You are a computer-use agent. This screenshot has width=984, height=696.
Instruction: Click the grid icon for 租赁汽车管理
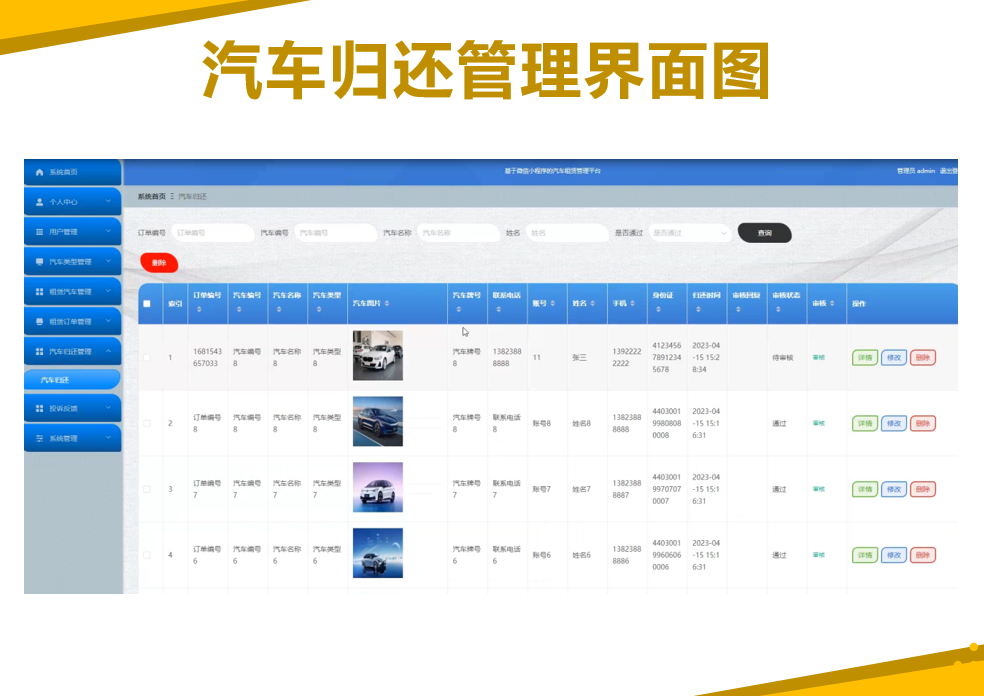point(40,292)
